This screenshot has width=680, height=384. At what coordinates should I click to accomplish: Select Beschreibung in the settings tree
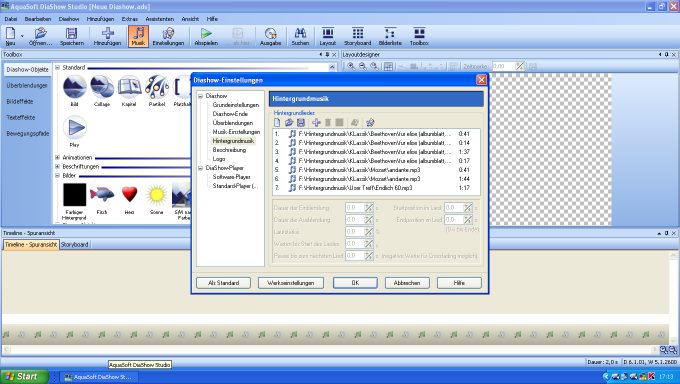pos(229,150)
